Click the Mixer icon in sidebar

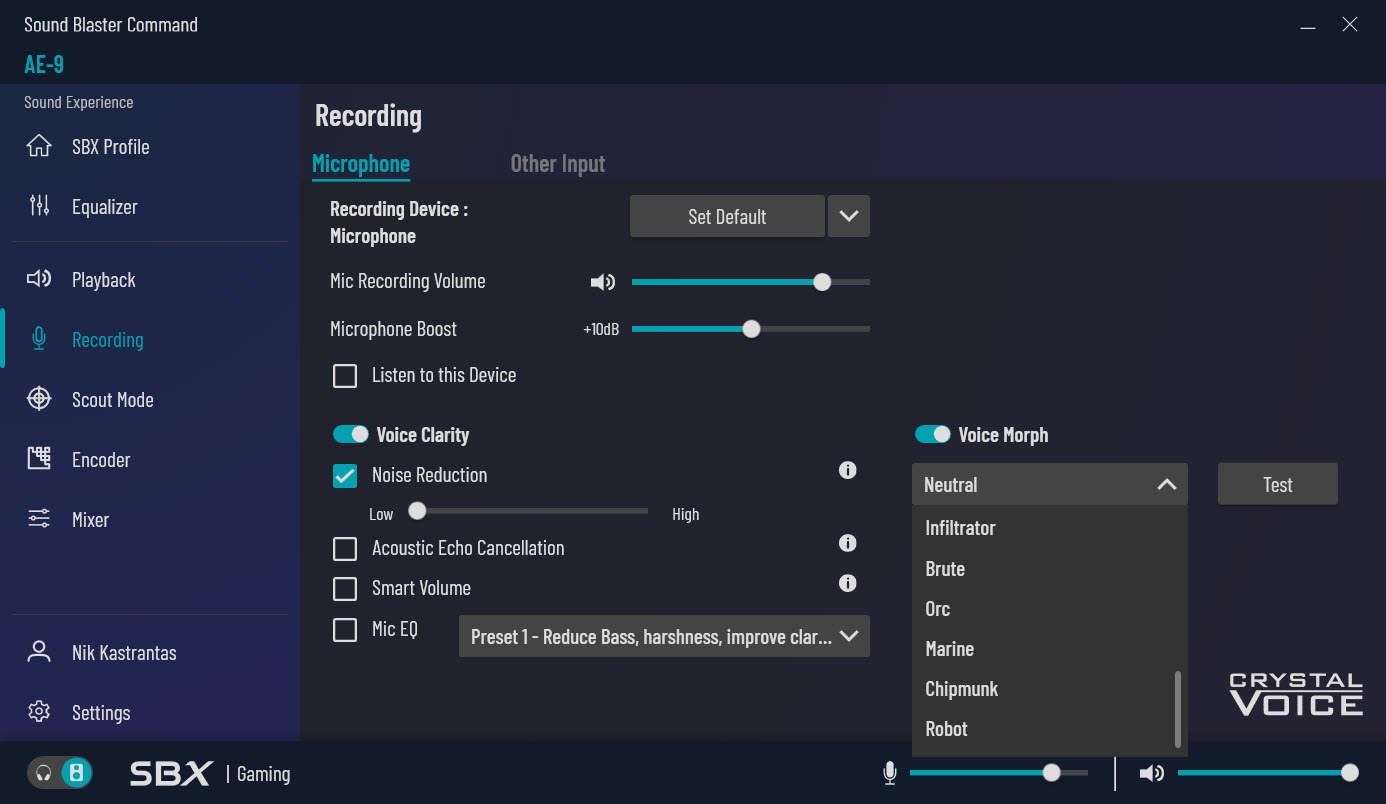pyautogui.click(x=39, y=519)
